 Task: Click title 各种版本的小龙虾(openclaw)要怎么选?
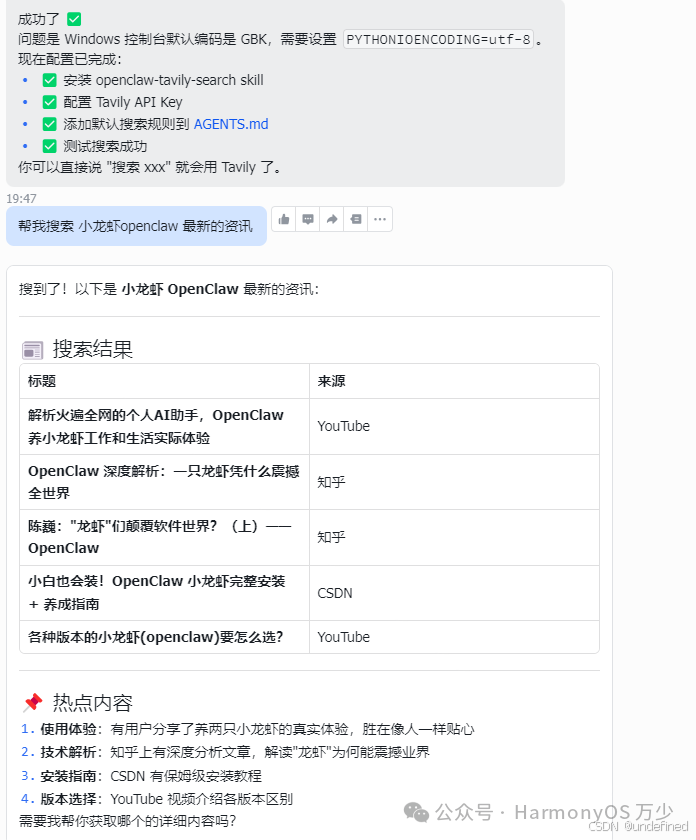pyautogui.click(x=155, y=637)
